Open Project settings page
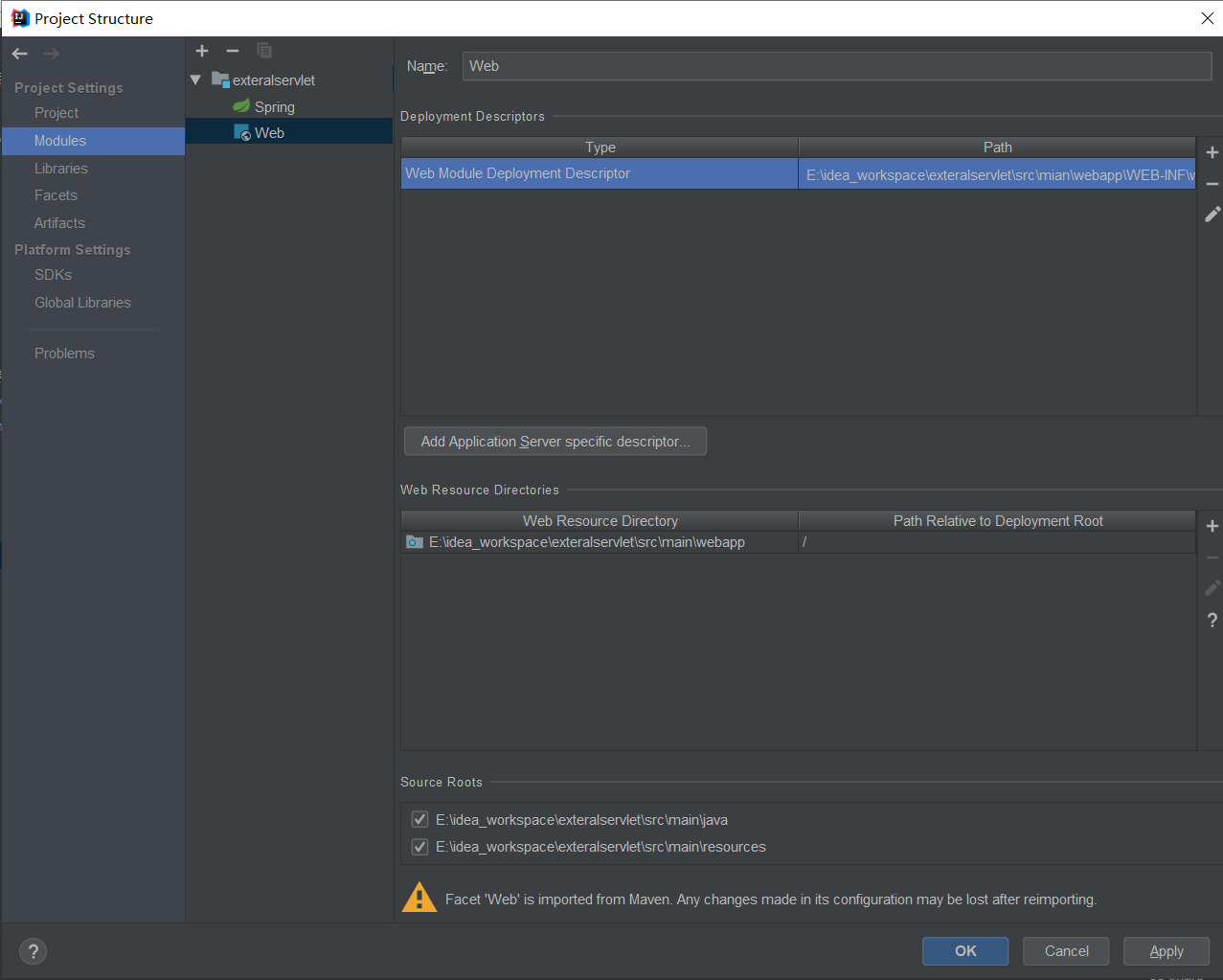 pos(57,113)
